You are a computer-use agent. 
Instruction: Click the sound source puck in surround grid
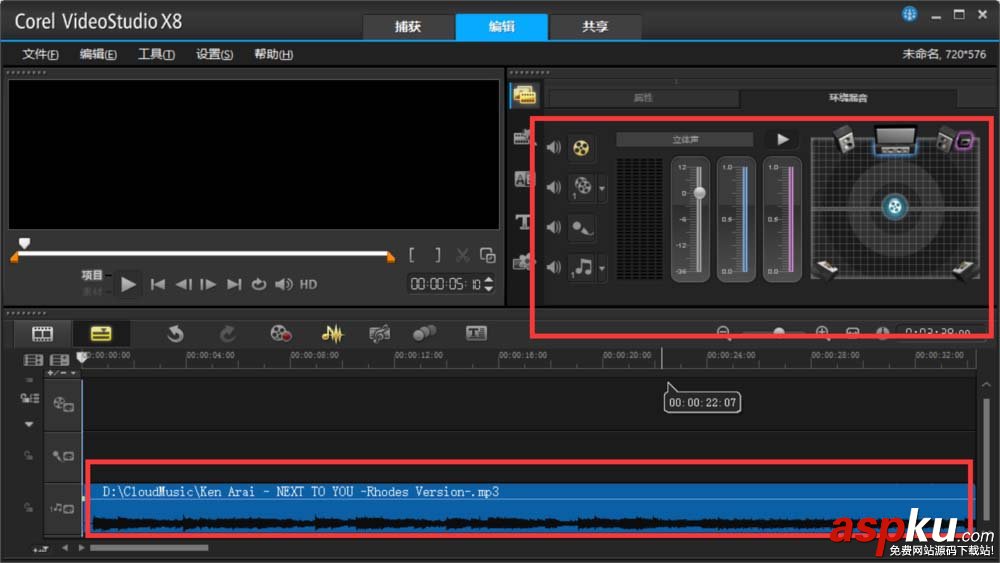[x=895, y=206]
